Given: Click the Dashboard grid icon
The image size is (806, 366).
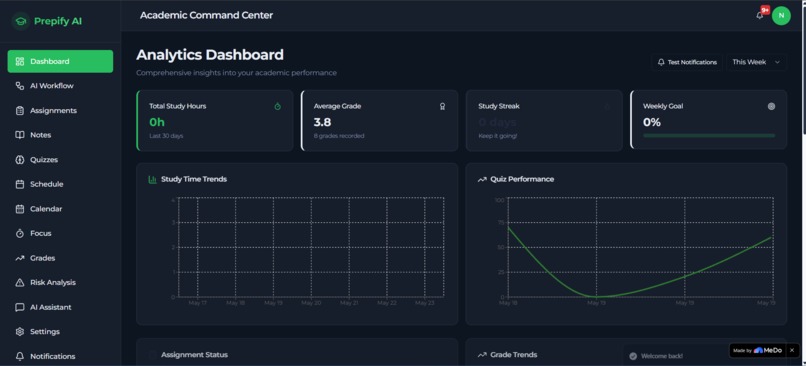Looking at the screenshot, I should pyautogui.click(x=20, y=61).
